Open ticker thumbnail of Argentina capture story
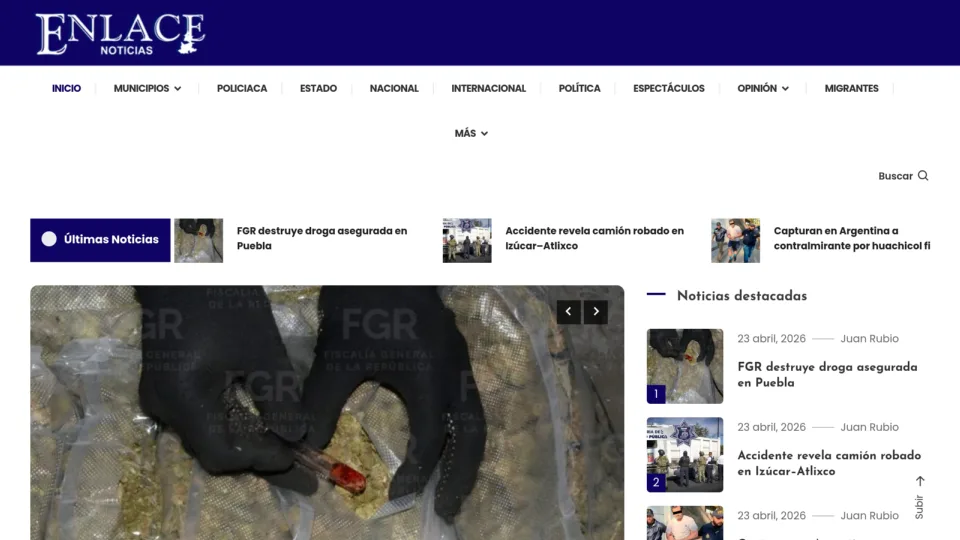Viewport: 960px width, 540px height. tap(735, 241)
